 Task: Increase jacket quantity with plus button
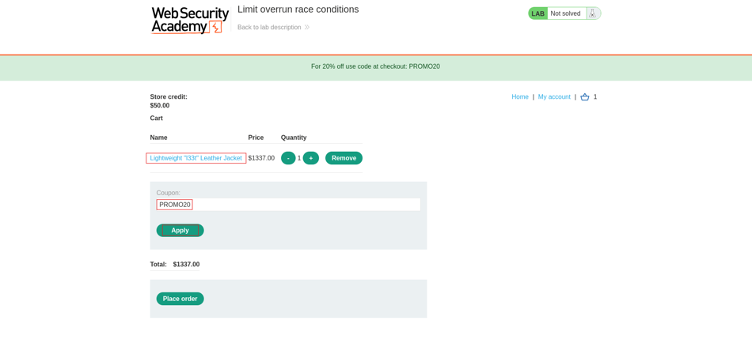311,158
